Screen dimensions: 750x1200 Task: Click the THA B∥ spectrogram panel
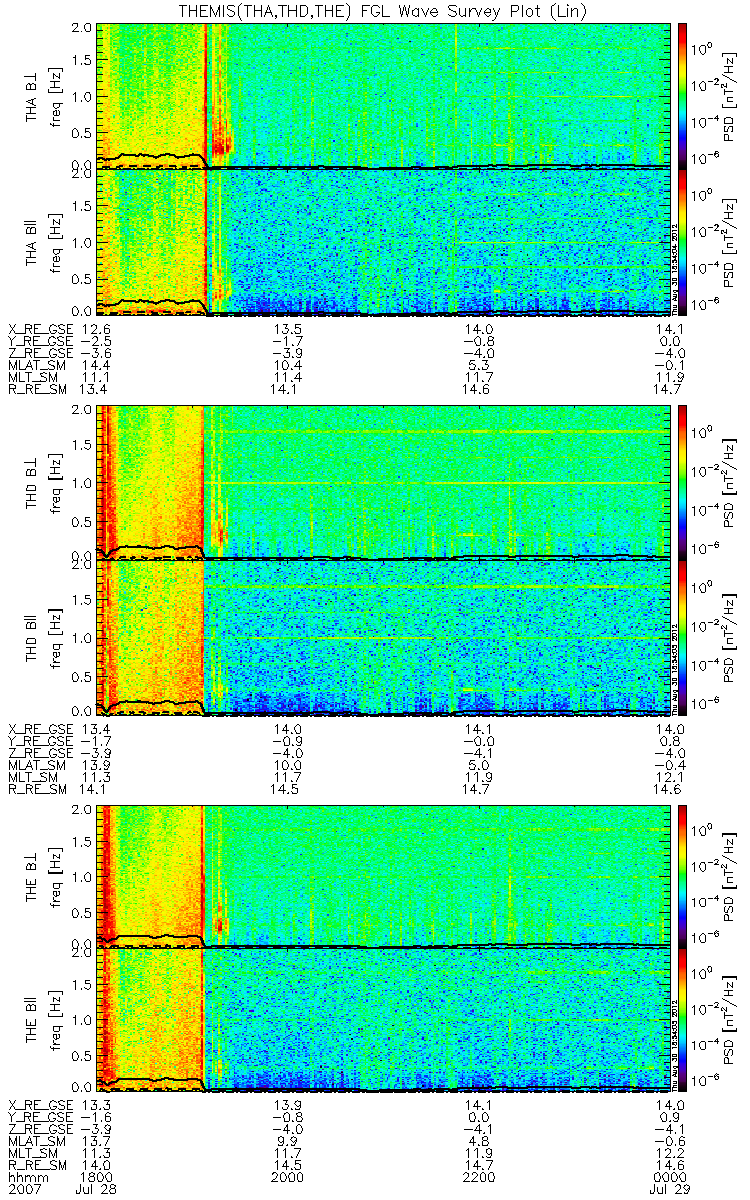tap(383, 242)
